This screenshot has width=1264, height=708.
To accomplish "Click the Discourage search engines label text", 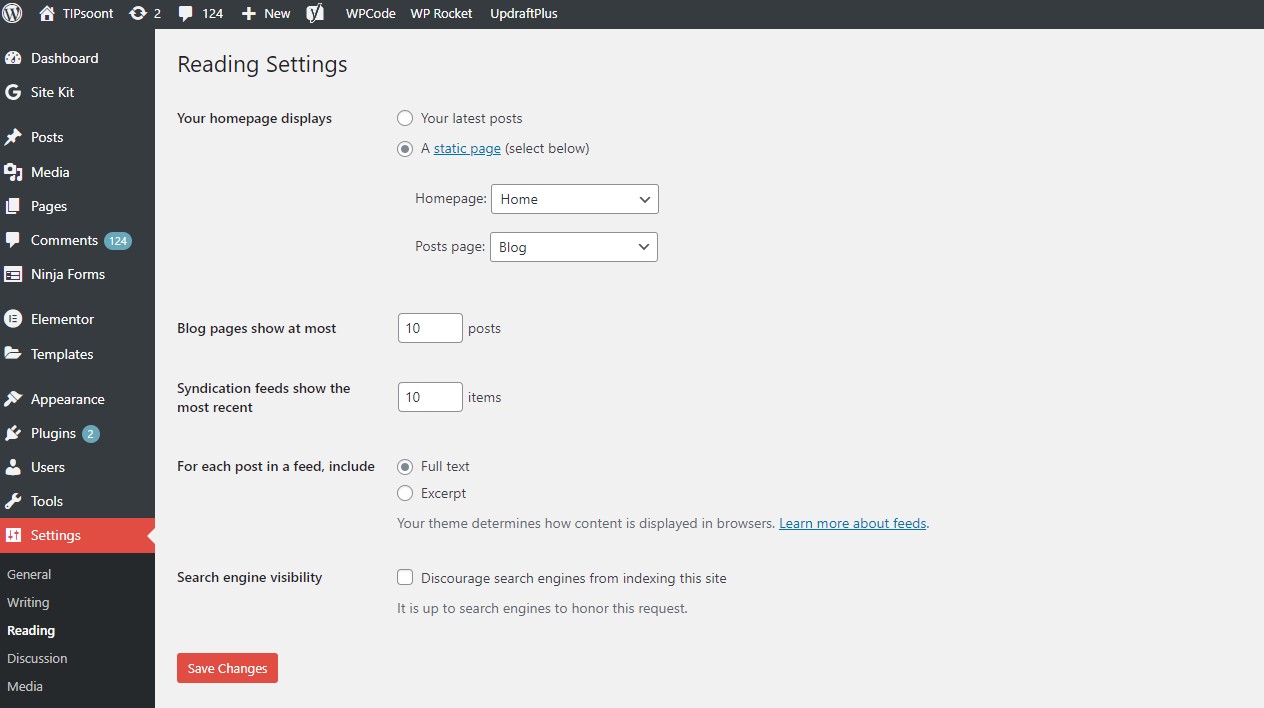I will 574,578.
